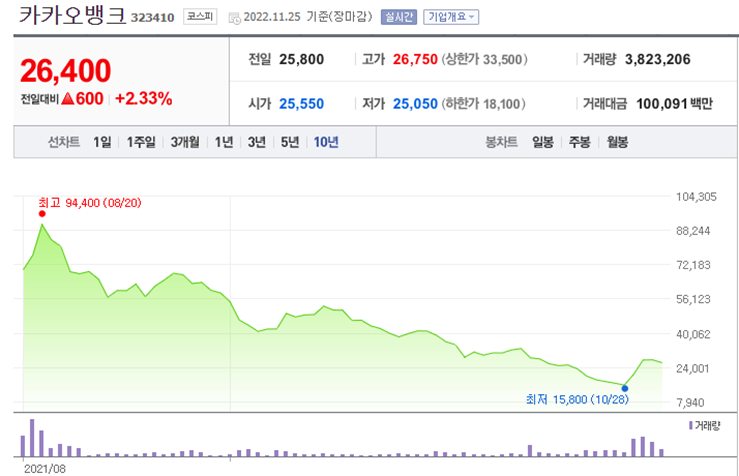Open the 일봉 daily candle chart

click(543, 142)
